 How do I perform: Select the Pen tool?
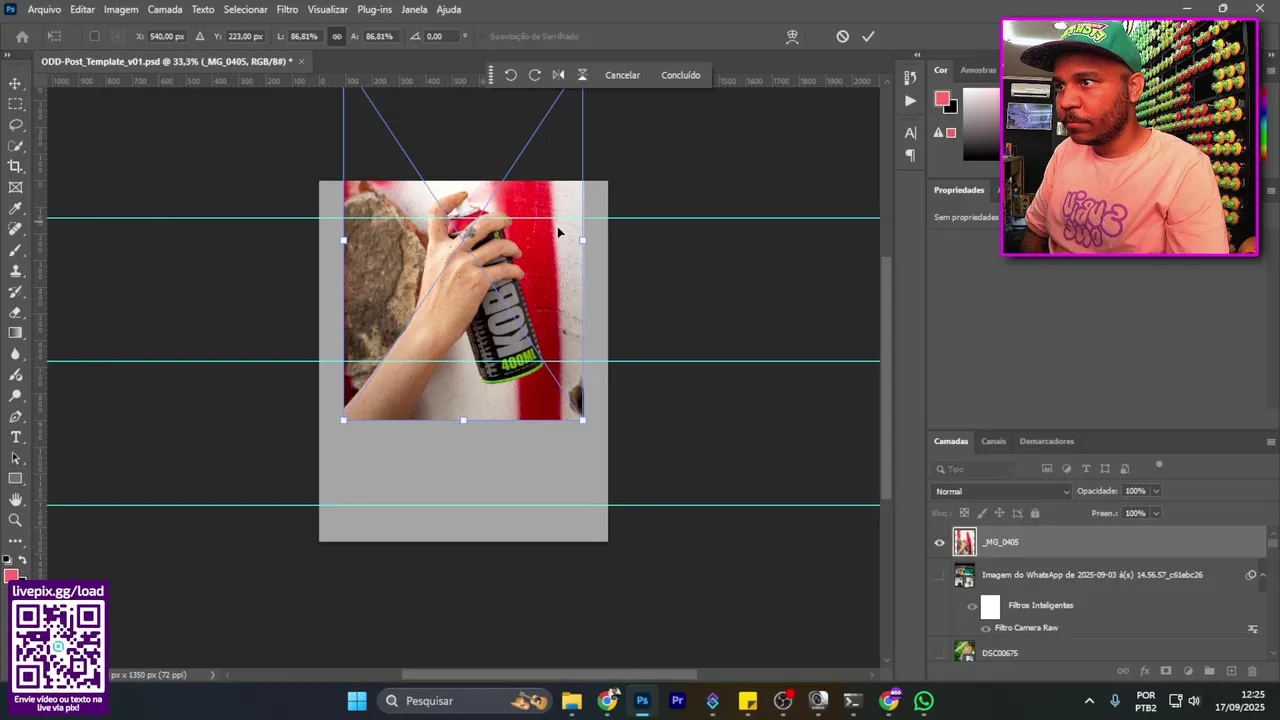pyautogui.click(x=15, y=417)
